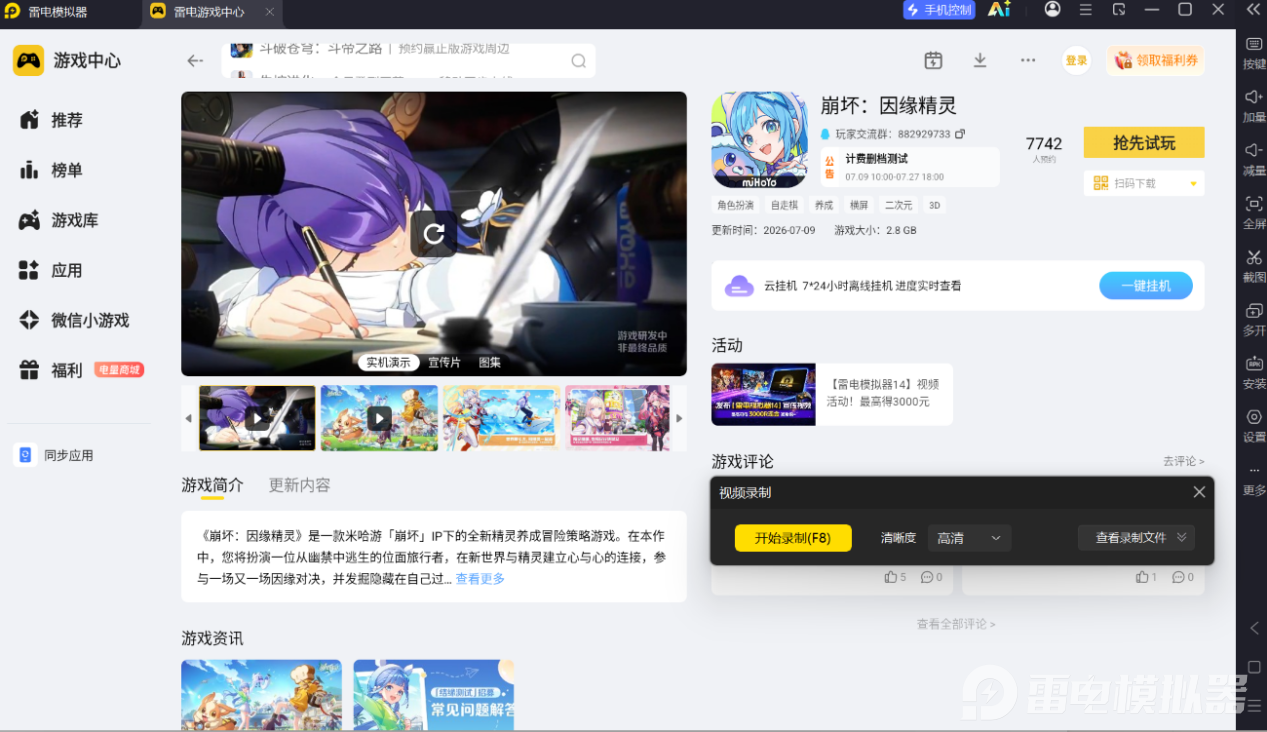Click the 登录 login button
The width and height of the screenshot is (1267, 732).
tap(1076, 60)
